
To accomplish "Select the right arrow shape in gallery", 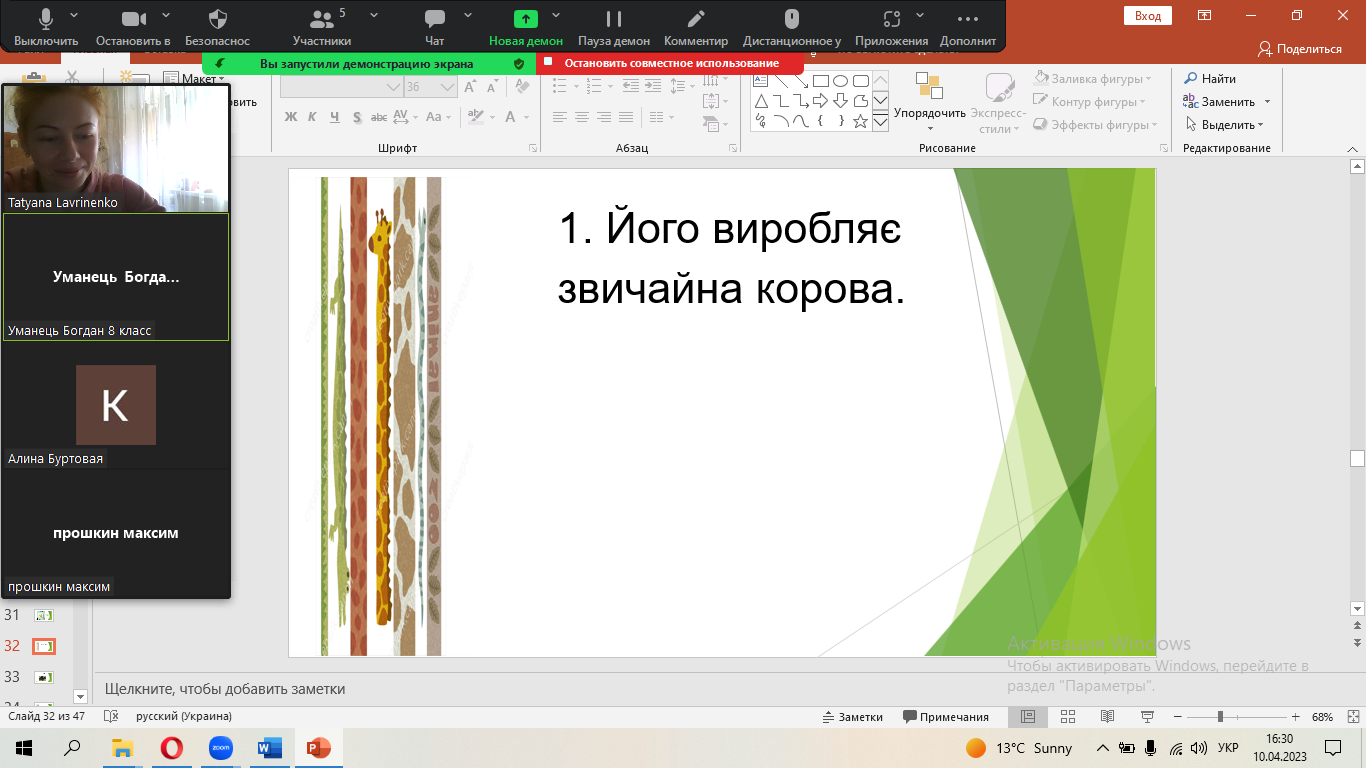I will coord(820,101).
